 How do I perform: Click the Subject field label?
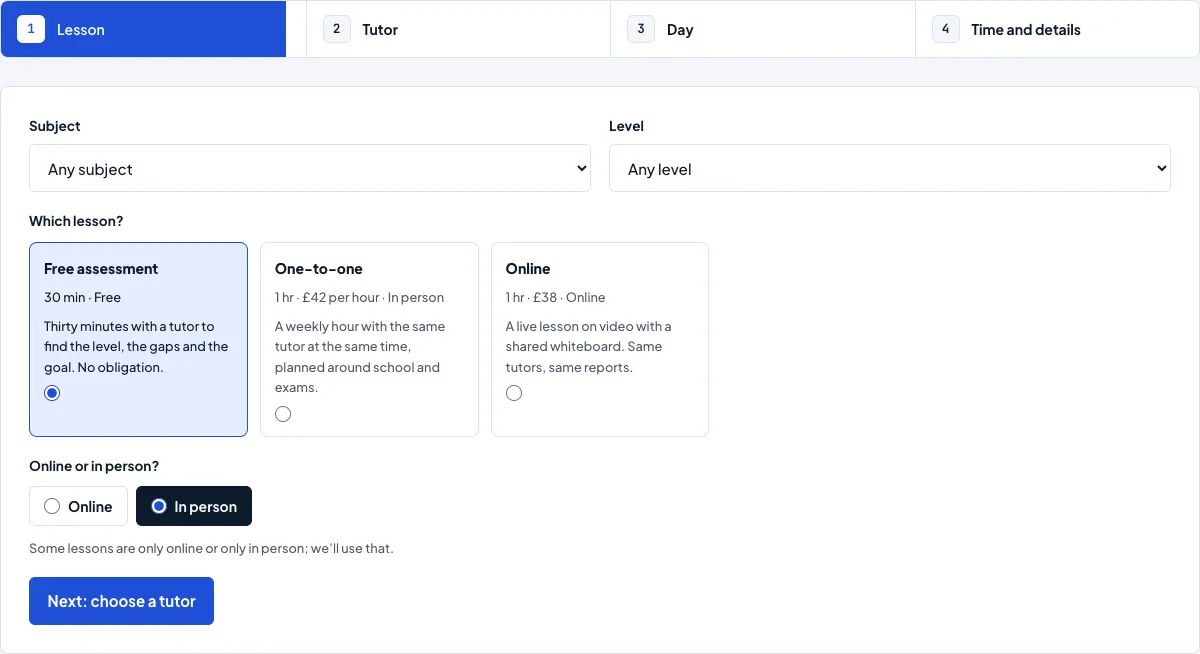tap(55, 126)
